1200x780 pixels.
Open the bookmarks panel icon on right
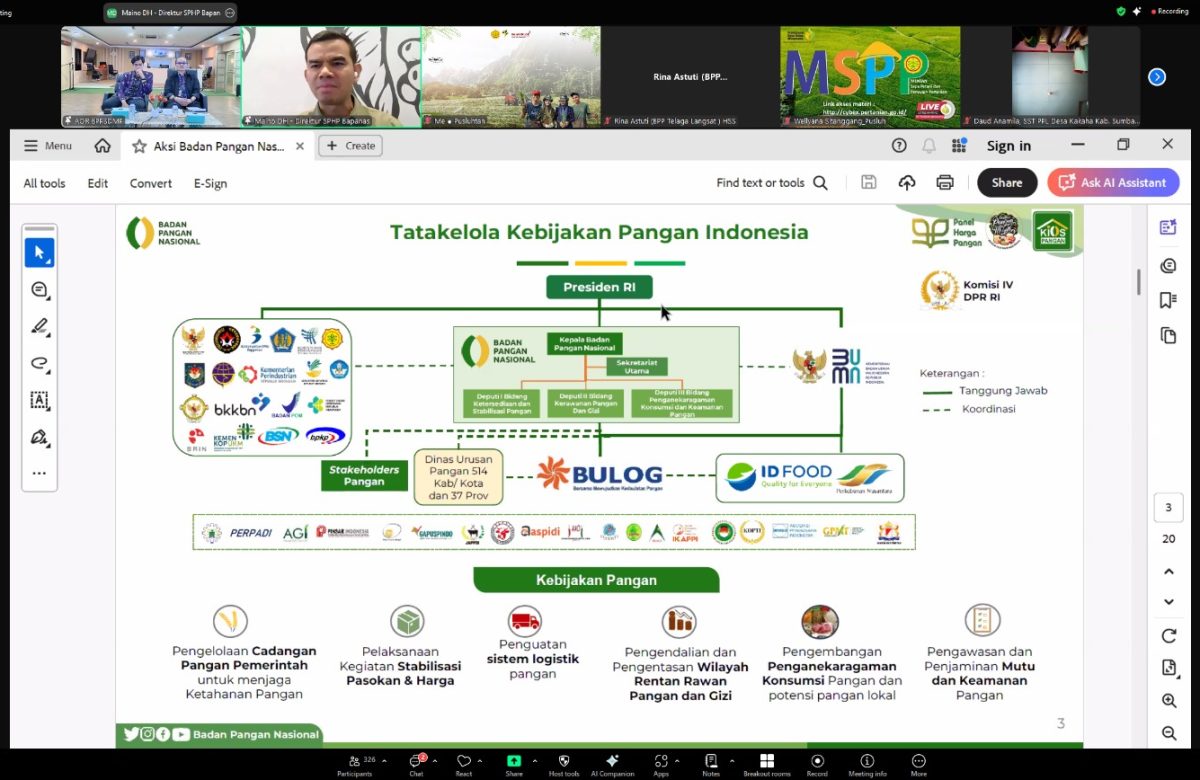click(x=1168, y=300)
